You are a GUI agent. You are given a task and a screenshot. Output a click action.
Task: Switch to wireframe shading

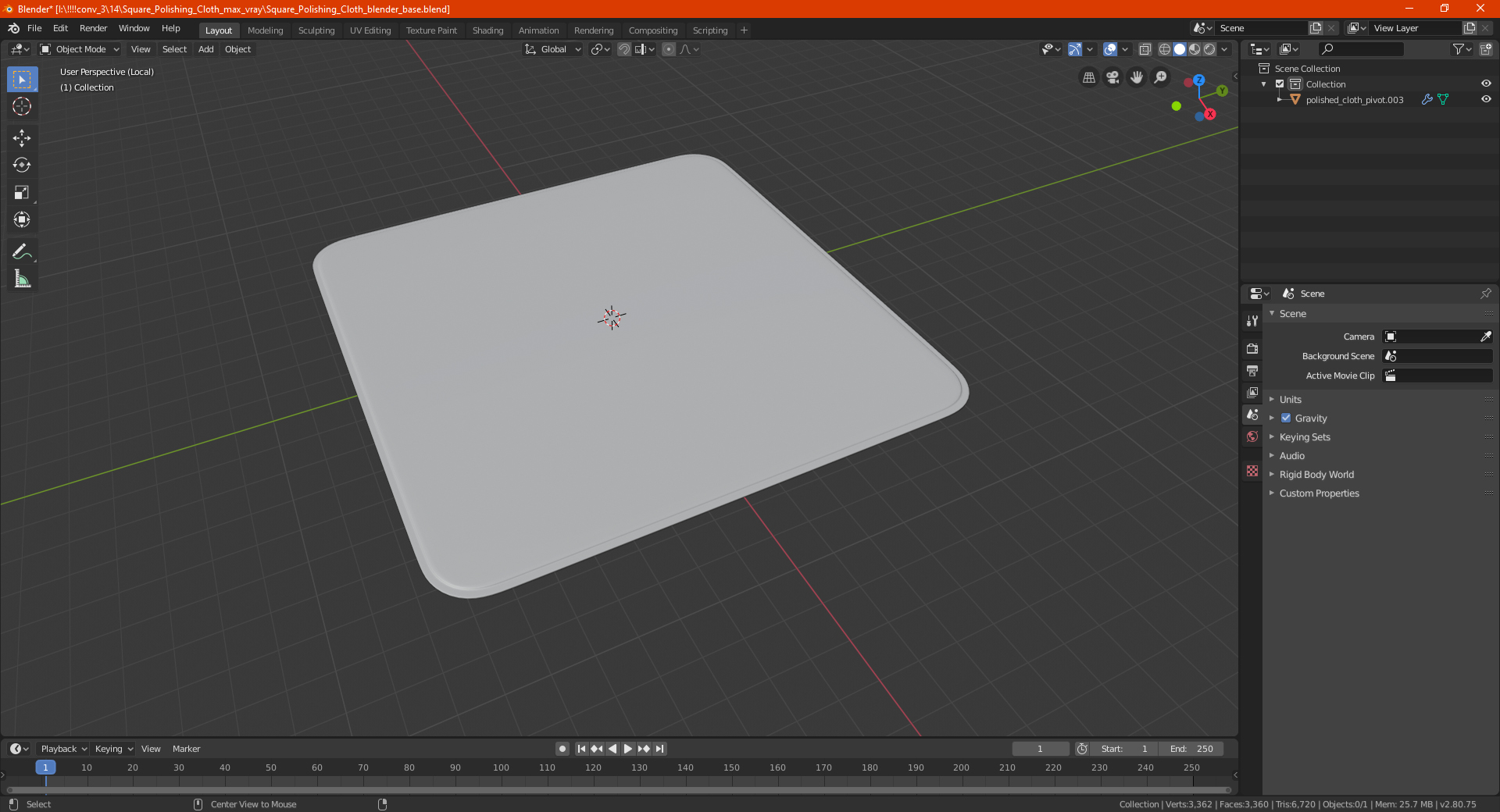pyautogui.click(x=1164, y=49)
